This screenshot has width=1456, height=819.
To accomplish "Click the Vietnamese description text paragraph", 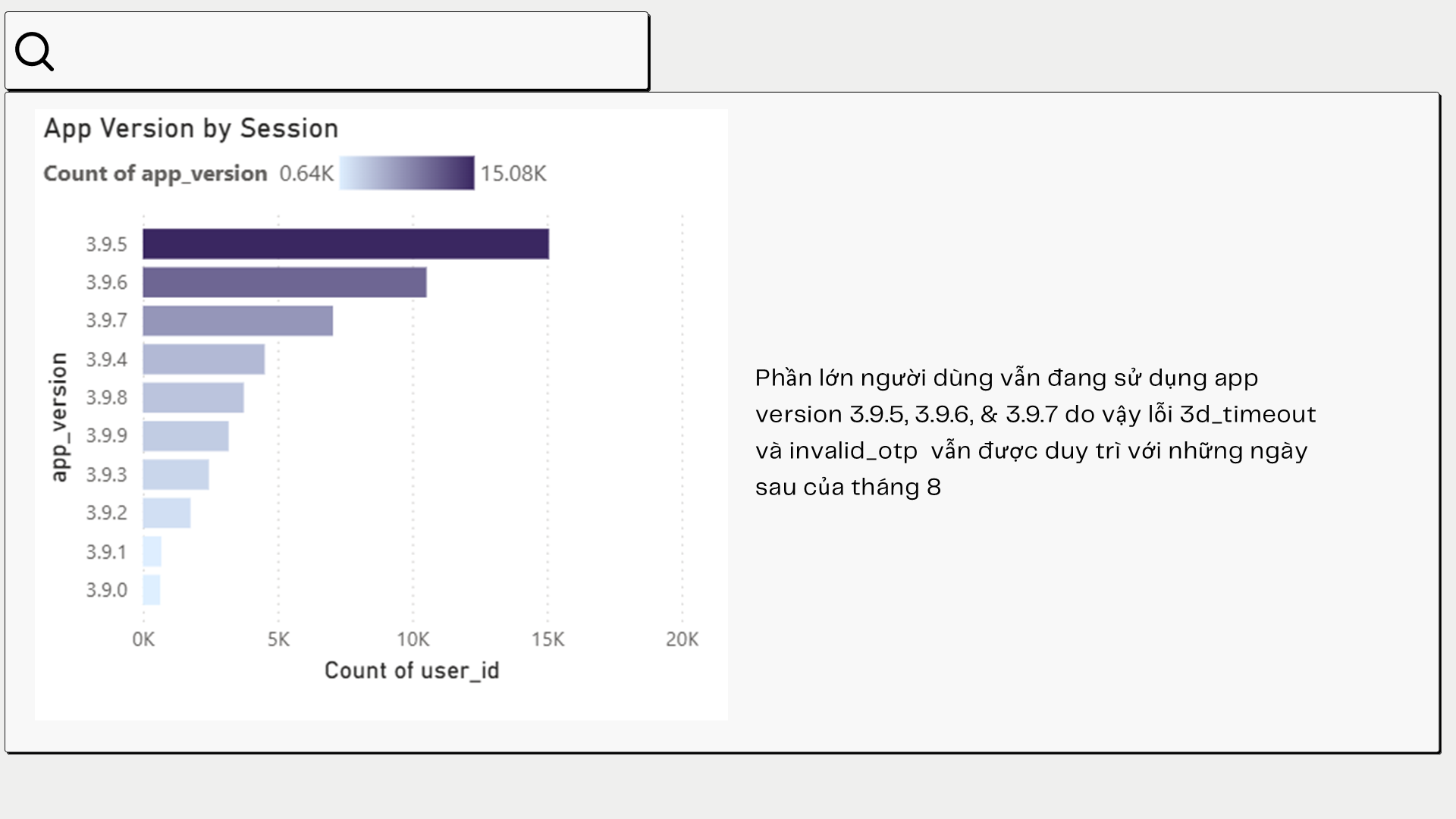I will (1035, 432).
